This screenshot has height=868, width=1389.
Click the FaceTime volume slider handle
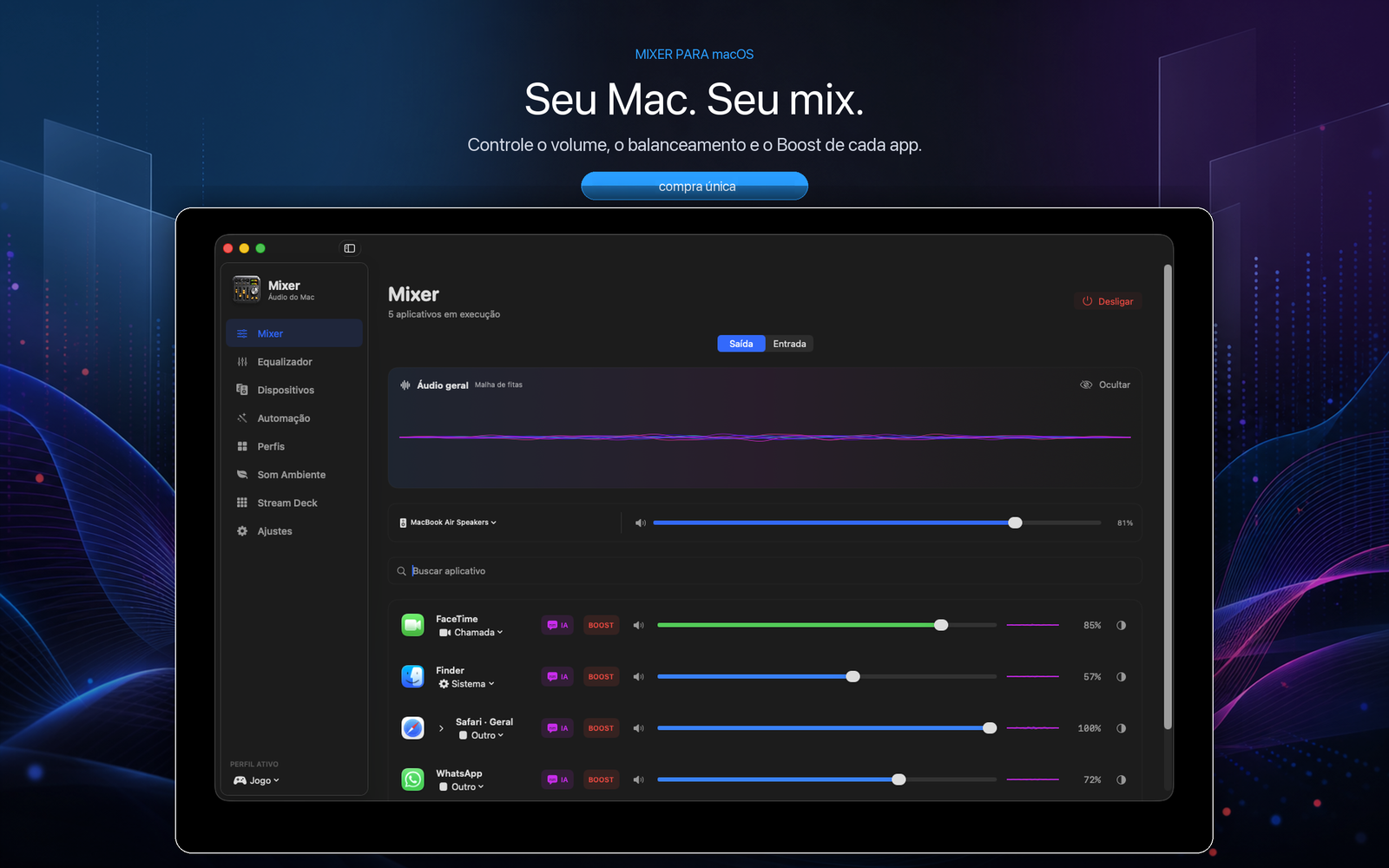[x=941, y=625]
